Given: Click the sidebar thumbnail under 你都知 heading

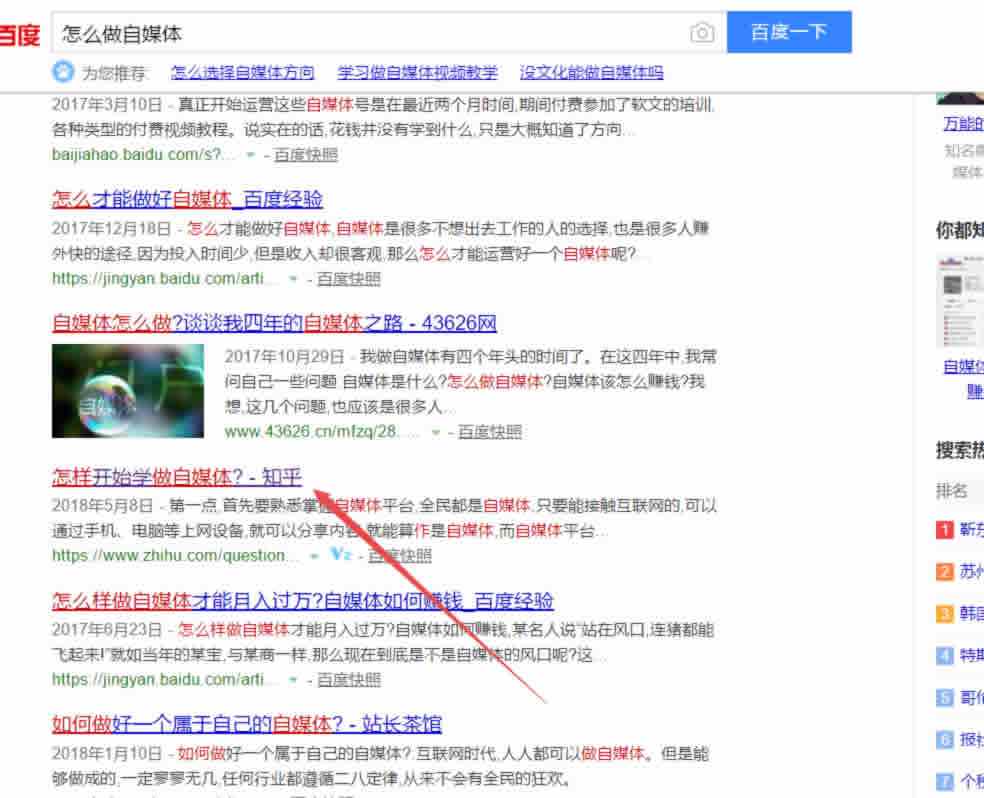Looking at the screenshot, I should (x=960, y=302).
